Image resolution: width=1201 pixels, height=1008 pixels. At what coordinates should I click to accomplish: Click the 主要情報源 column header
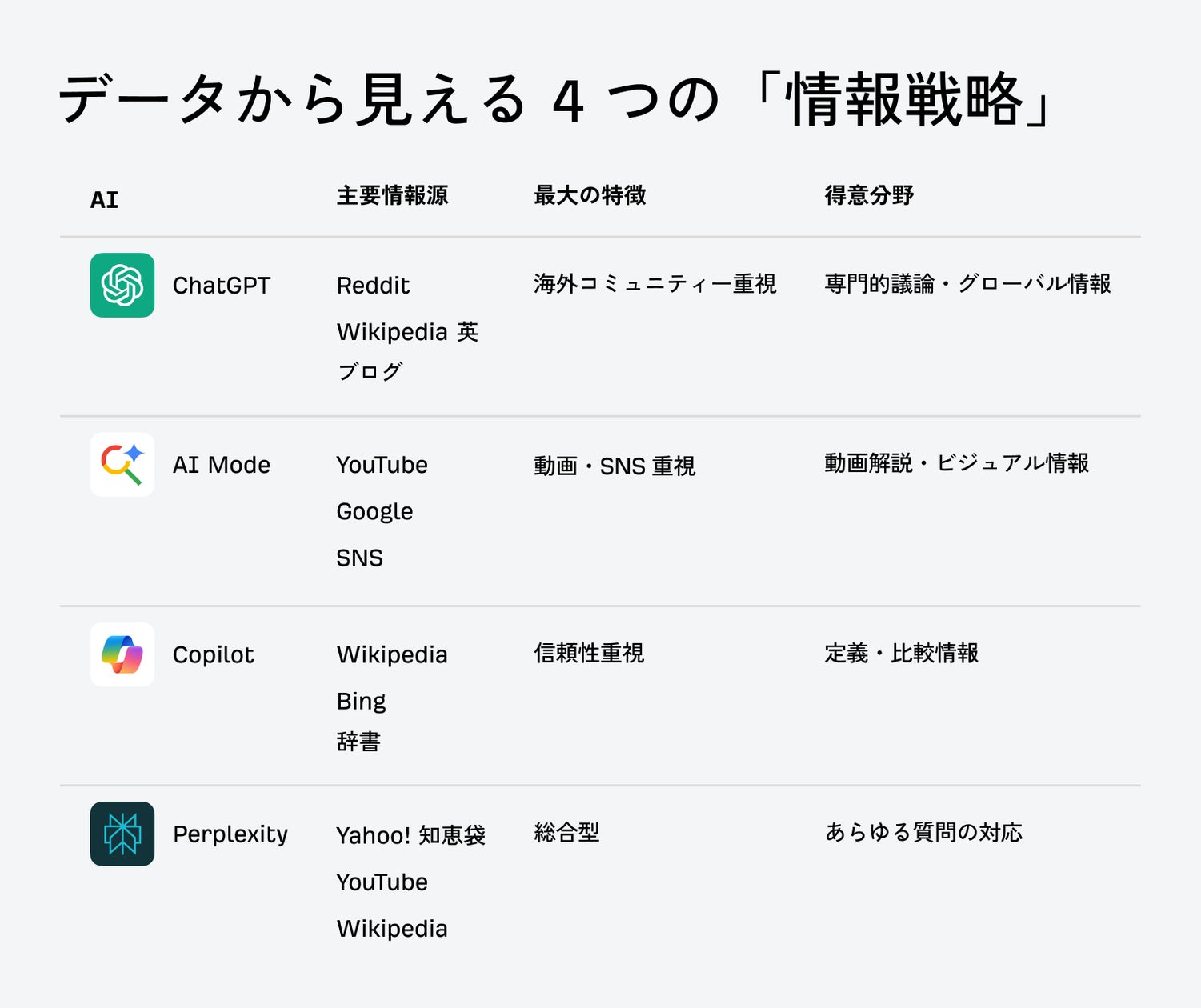pos(392,195)
